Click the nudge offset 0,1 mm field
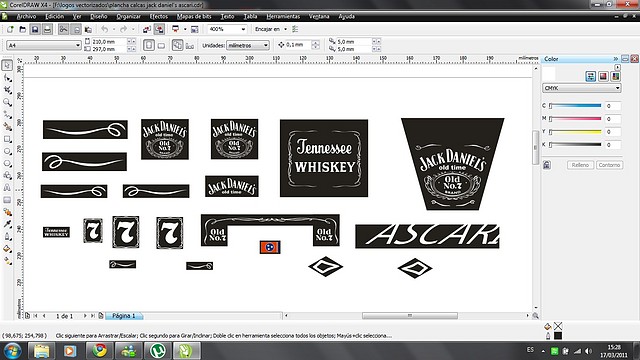 click(298, 45)
